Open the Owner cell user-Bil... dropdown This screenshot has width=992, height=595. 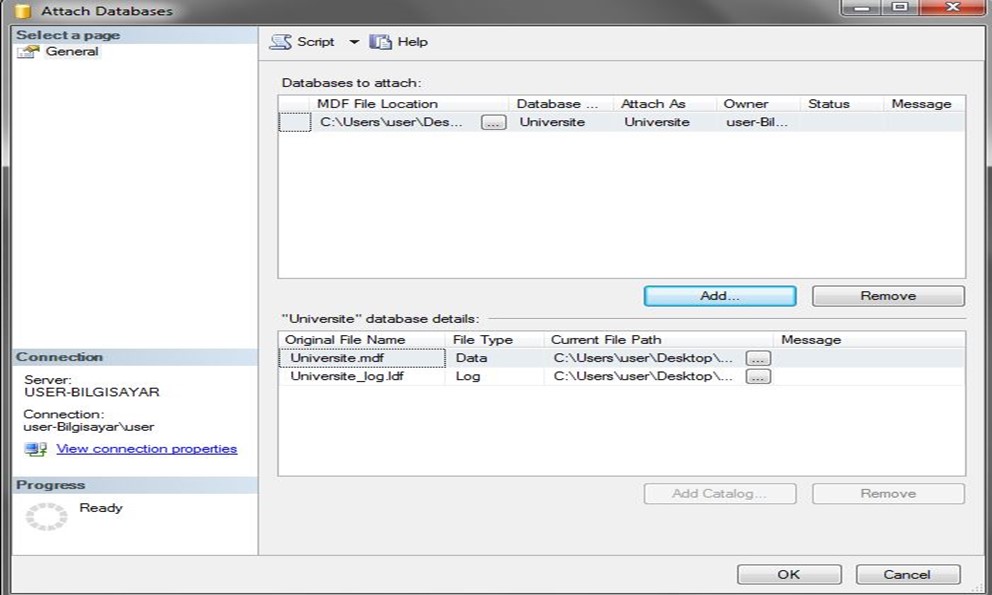click(x=757, y=122)
